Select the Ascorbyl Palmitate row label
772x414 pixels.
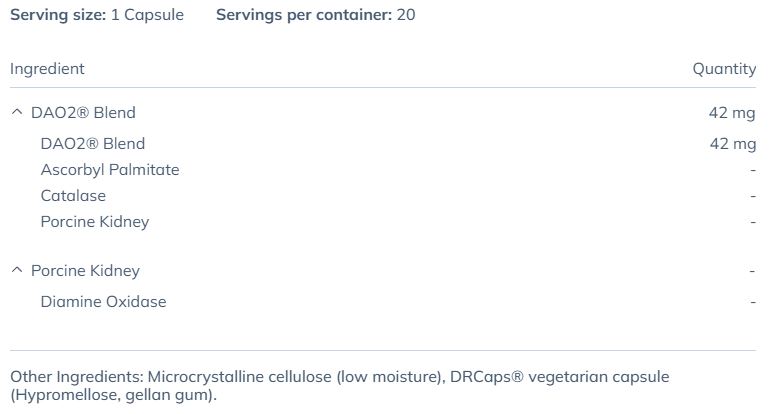click(110, 170)
